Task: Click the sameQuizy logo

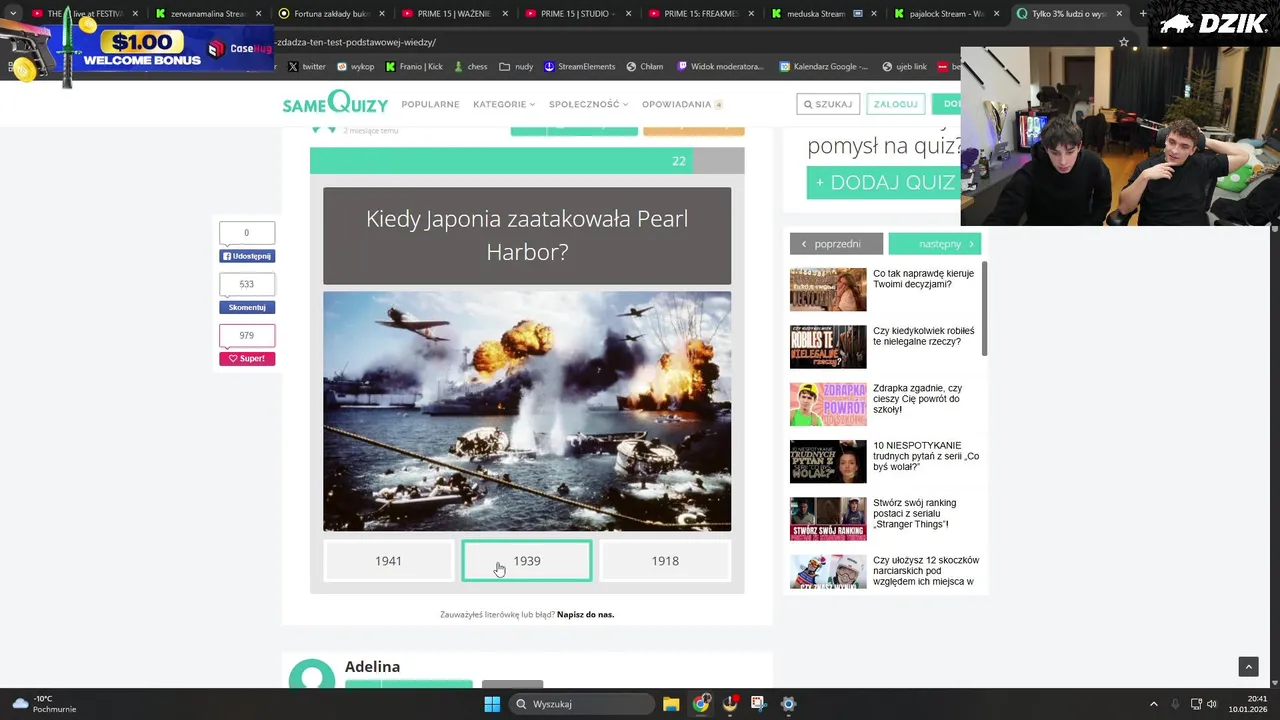Action: tap(335, 103)
